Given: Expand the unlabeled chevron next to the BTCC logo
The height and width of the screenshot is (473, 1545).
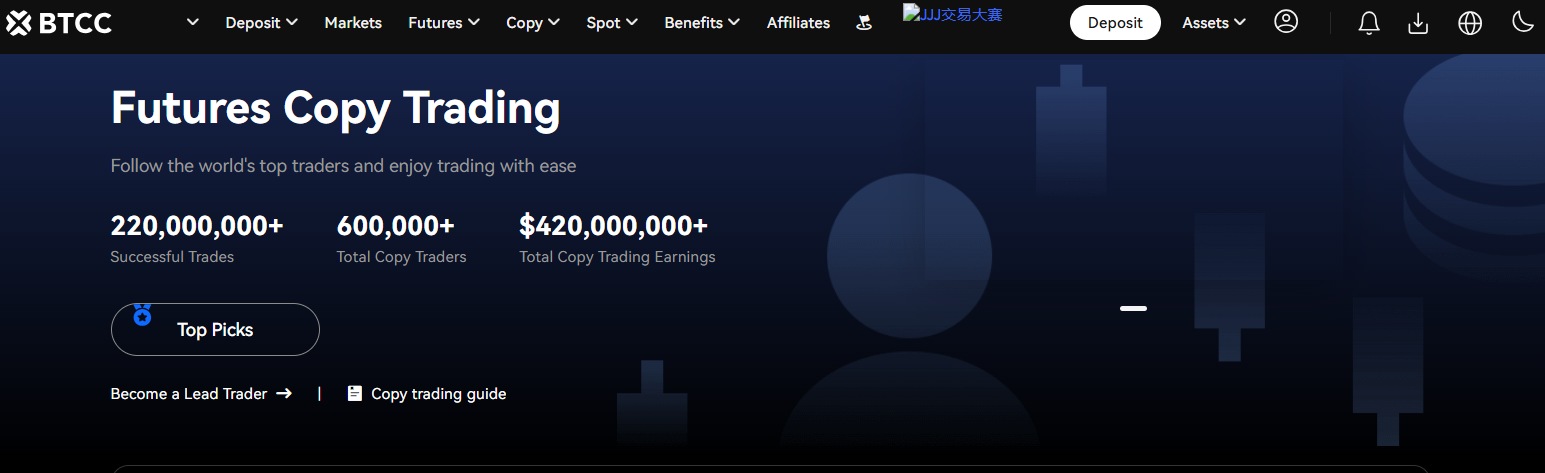Looking at the screenshot, I should point(193,22).
